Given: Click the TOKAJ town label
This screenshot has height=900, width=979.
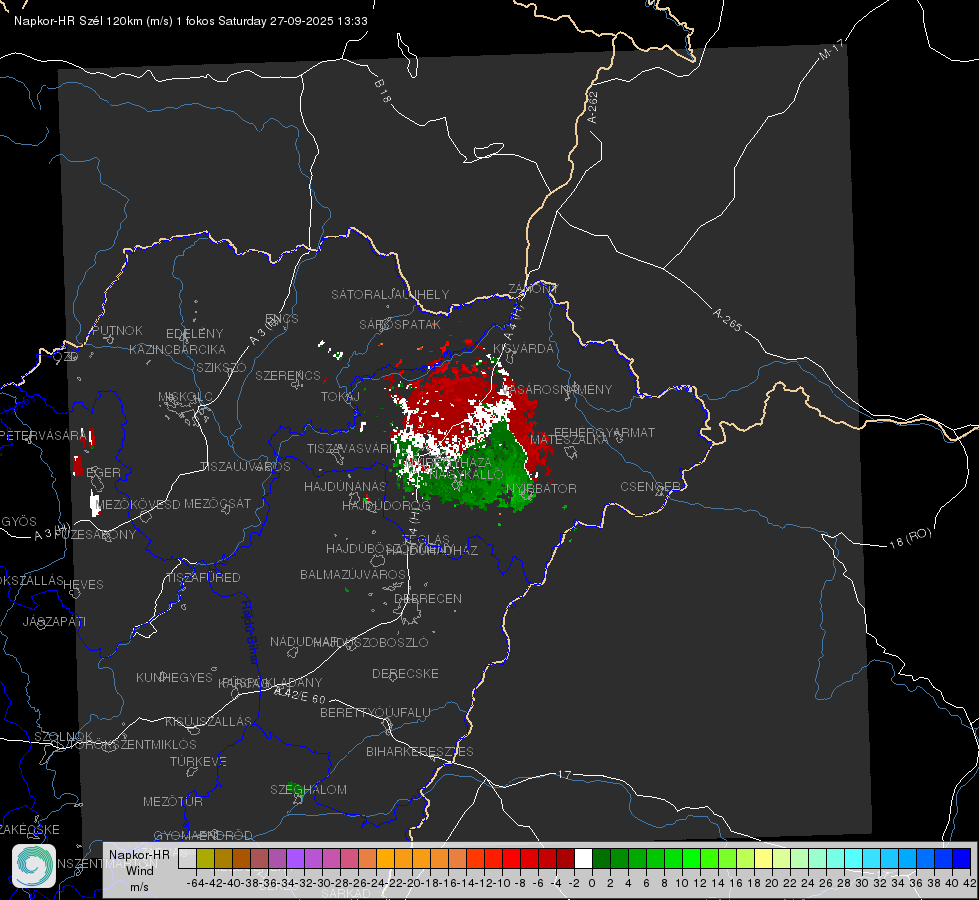Looking at the screenshot, I should point(340,397).
